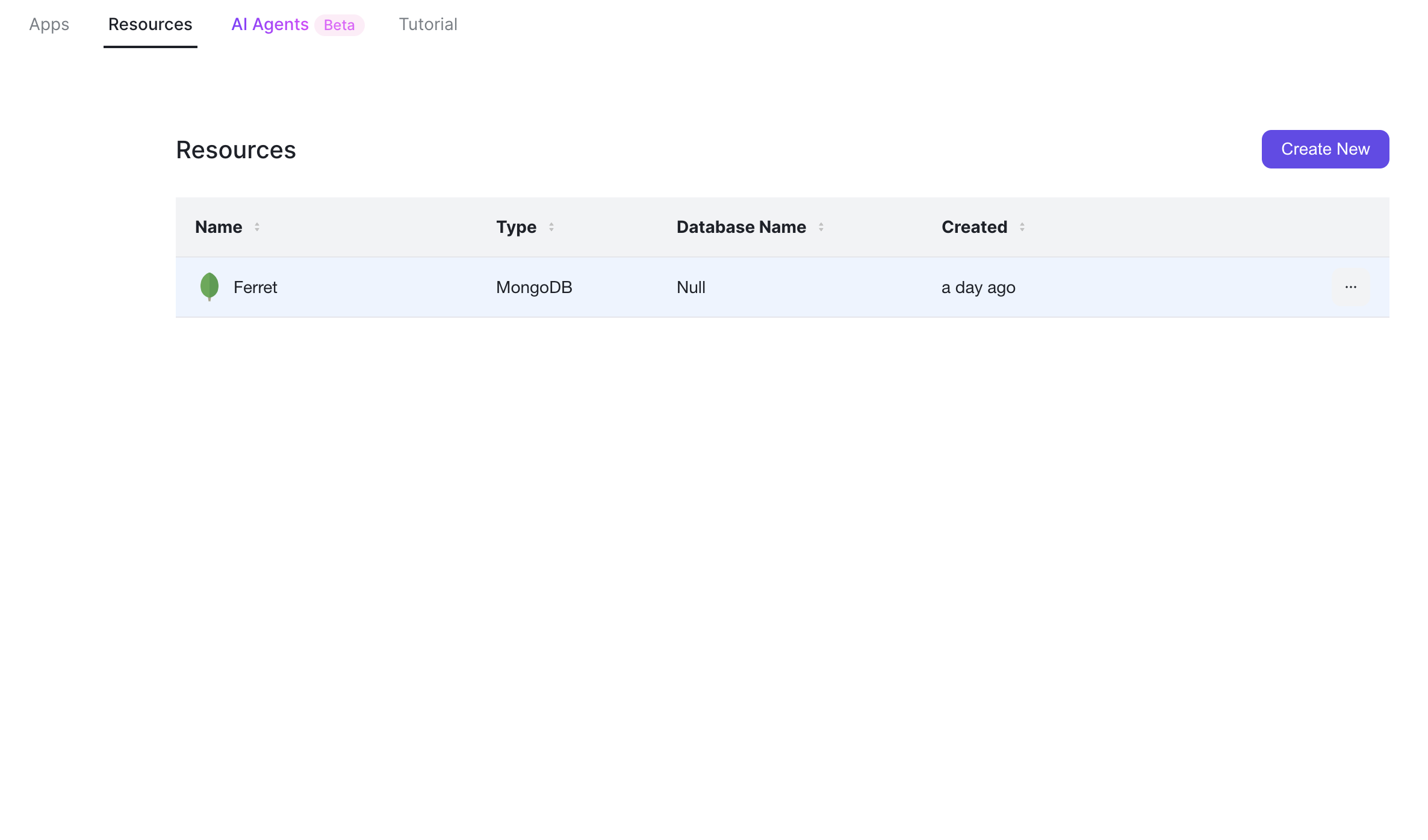
Task: Click the MongoDB leaf icon beside Ferret
Action: click(x=210, y=287)
